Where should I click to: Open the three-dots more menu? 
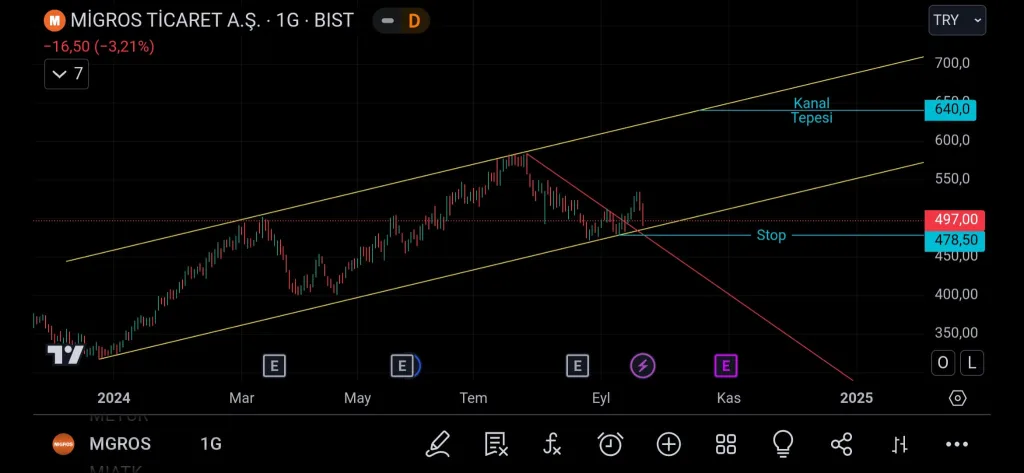click(957, 445)
